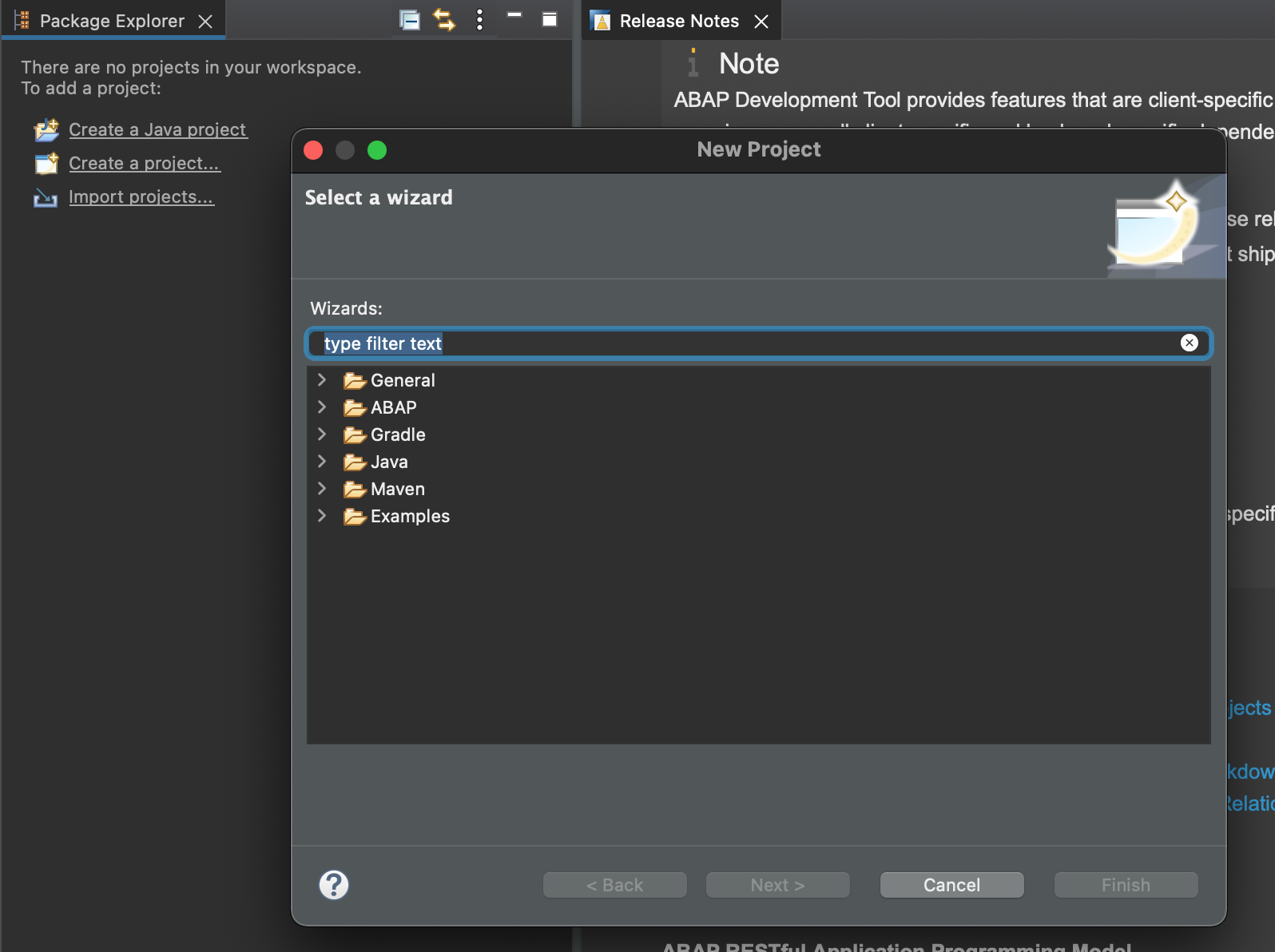Viewport: 1275px width, 952px height.
Task: Click the Next > button
Action: [777, 885]
